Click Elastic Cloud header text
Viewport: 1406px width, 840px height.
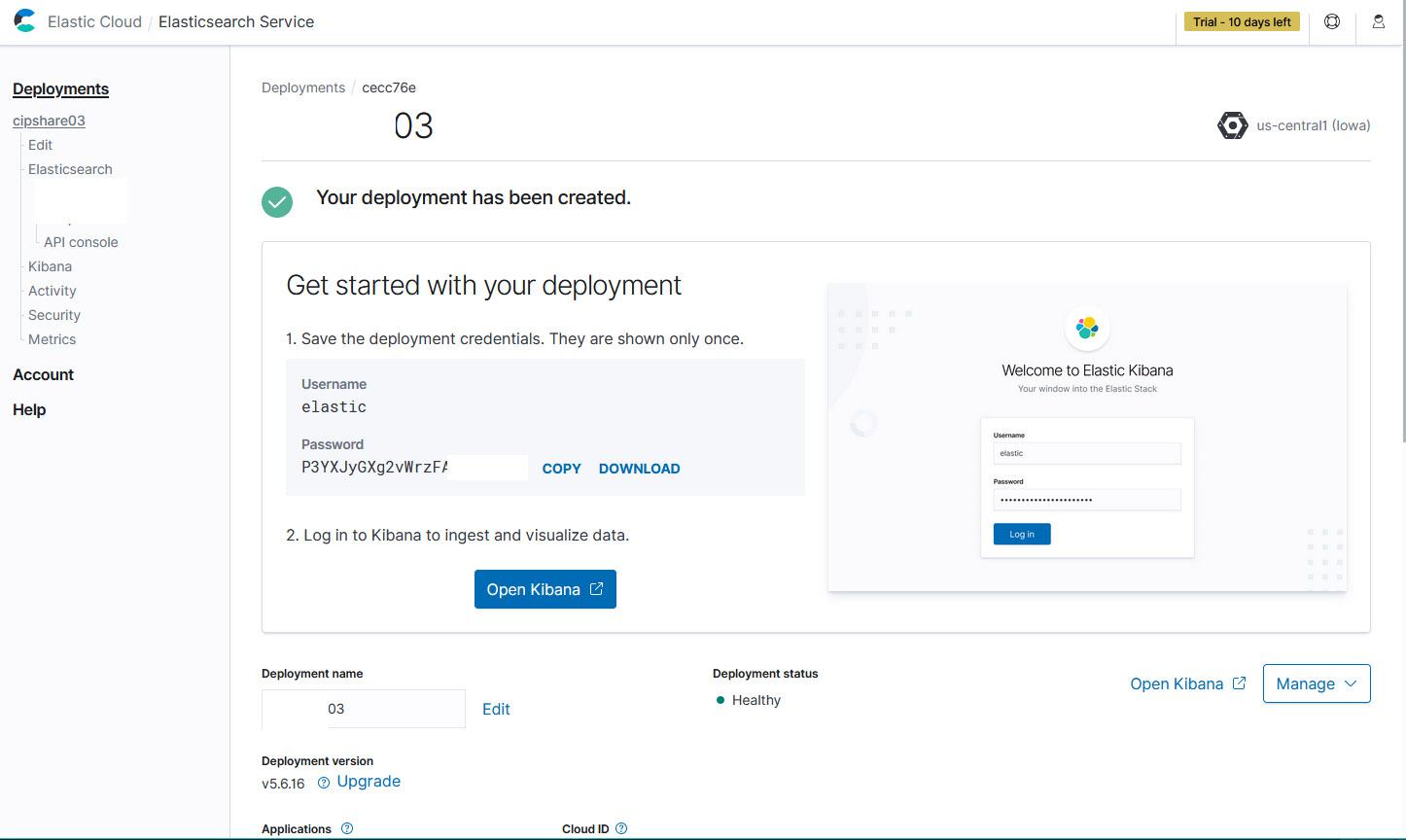[94, 21]
